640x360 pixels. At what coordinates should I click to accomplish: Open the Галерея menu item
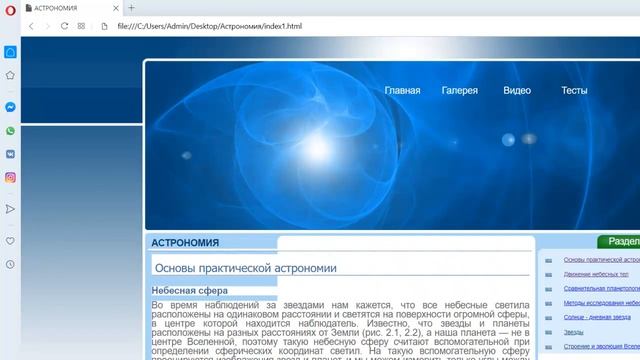[460, 91]
